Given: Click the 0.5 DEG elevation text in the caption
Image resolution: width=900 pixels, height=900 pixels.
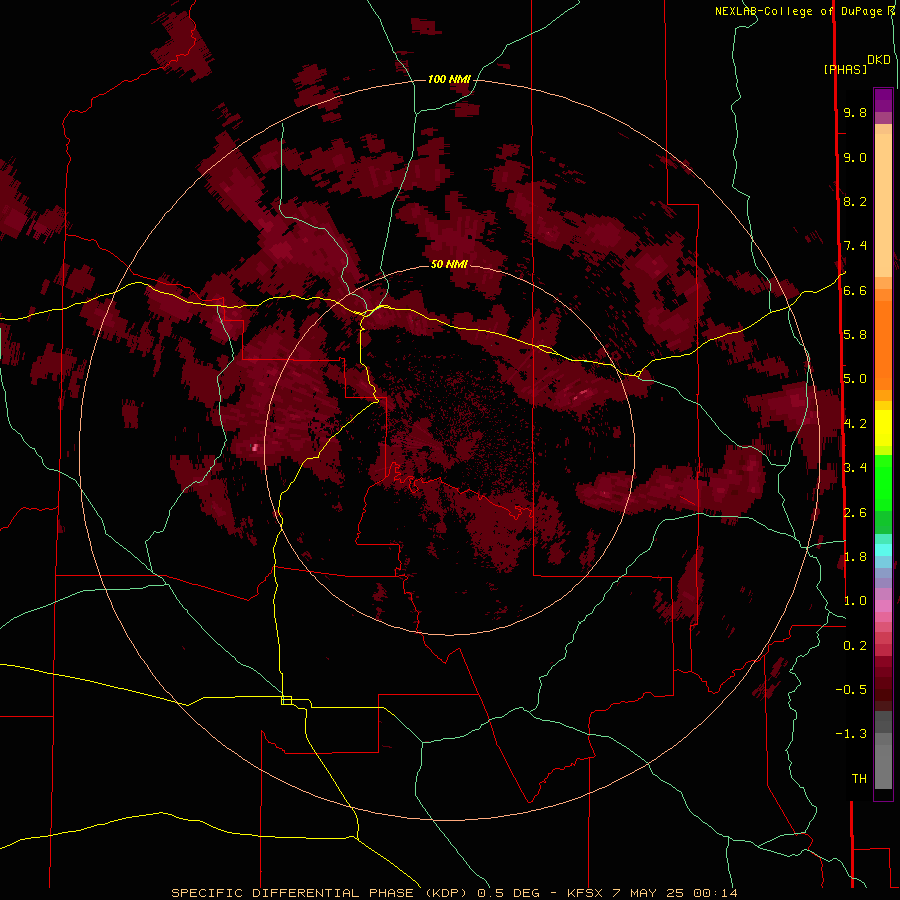Looking at the screenshot, I should point(507,893).
